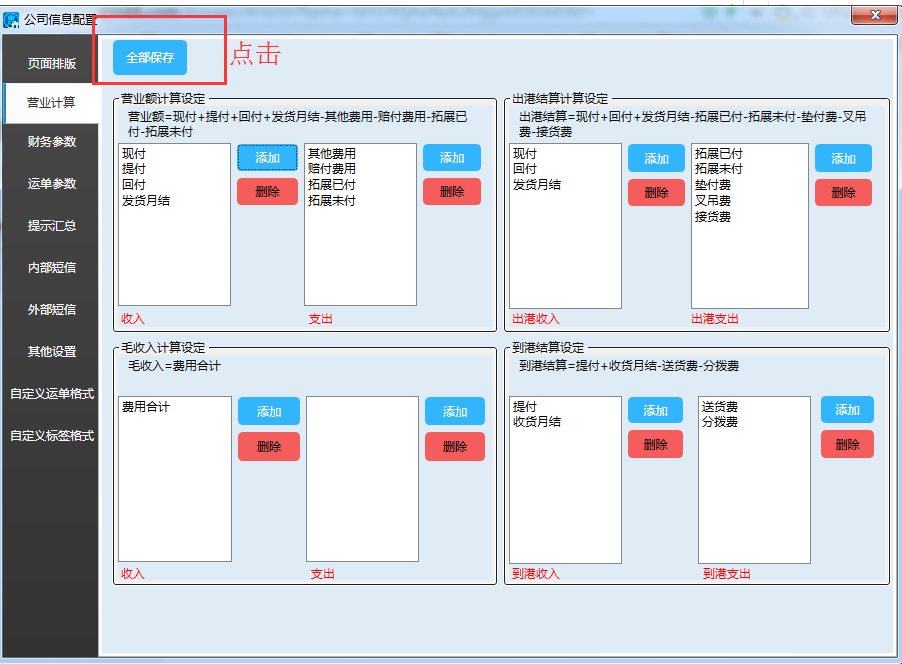Select 运单参数 in the sidebar
Screen dimensions: 902x664
point(51,184)
